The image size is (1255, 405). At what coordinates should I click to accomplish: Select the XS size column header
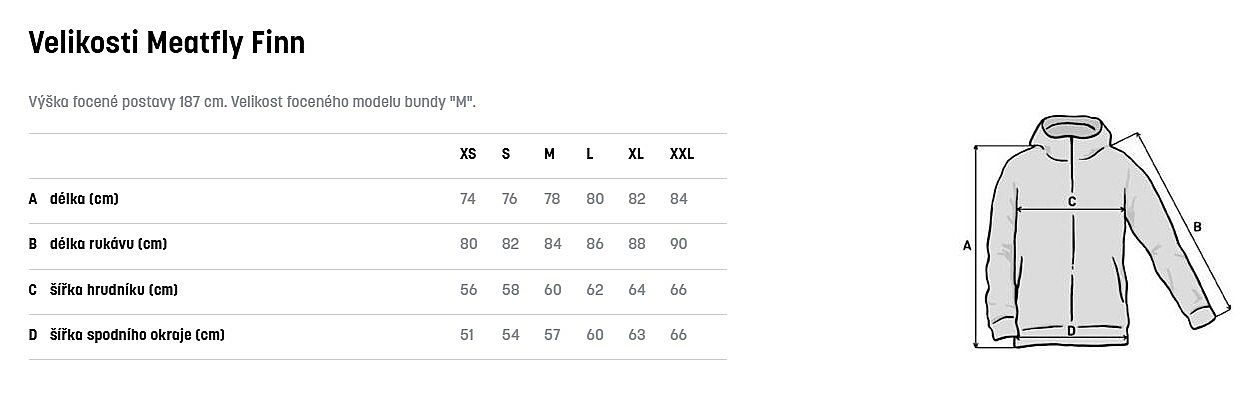(x=468, y=154)
